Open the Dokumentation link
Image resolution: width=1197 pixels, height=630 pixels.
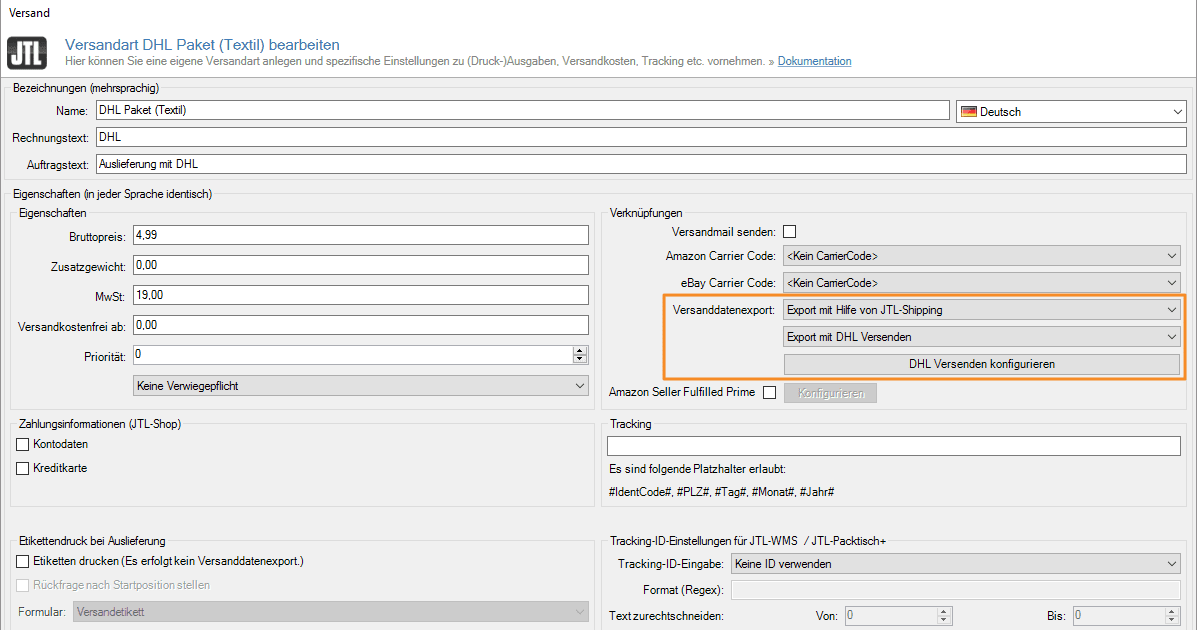coord(814,61)
